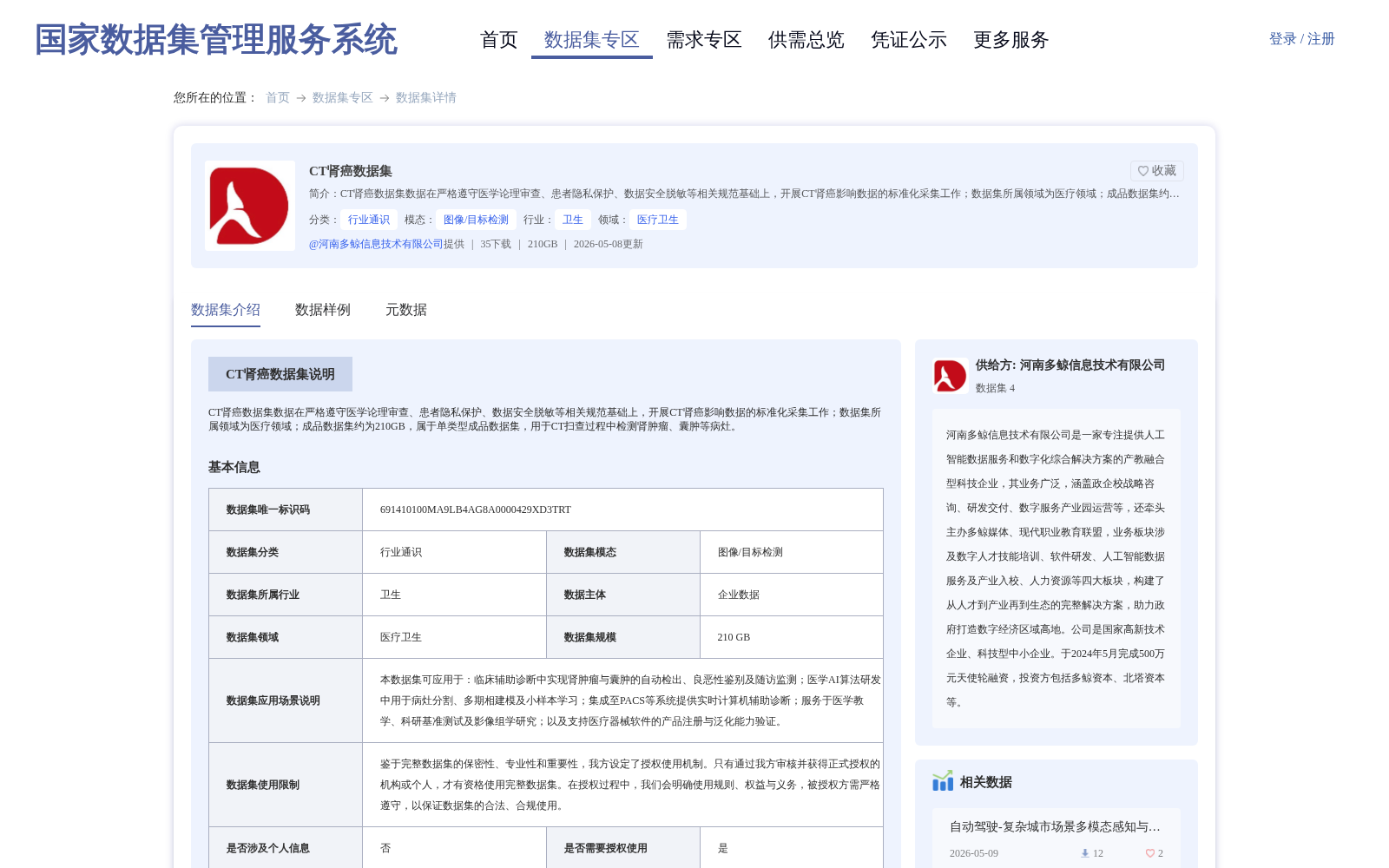This screenshot has height=868, width=1389.
Task: Select the 数据集介绍 tab
Action: click(x=226, y=310)
